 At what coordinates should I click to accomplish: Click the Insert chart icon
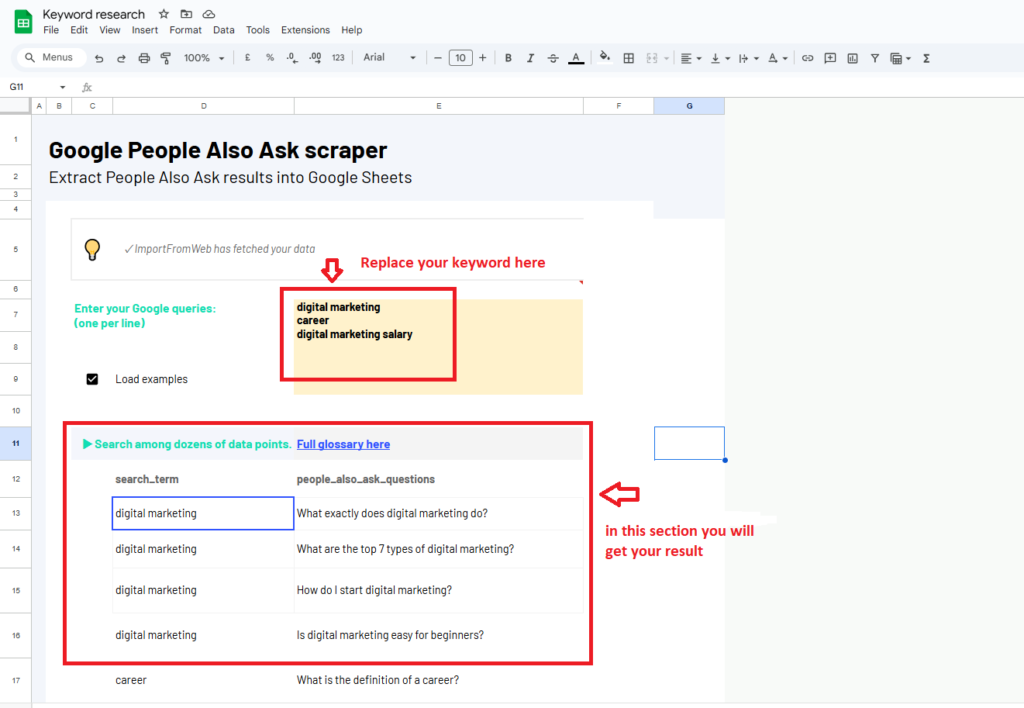coord(853,58)
